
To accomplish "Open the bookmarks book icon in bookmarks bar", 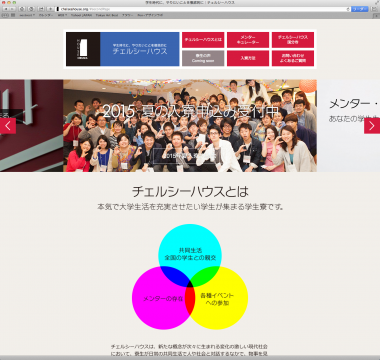I will coord(5,15).
